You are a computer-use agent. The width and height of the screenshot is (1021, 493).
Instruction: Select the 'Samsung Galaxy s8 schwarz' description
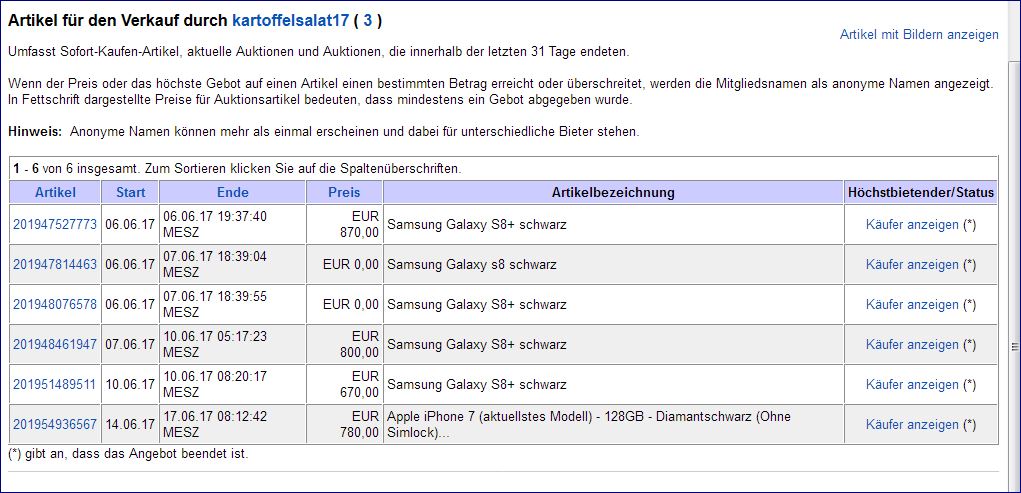click(472, 264)
